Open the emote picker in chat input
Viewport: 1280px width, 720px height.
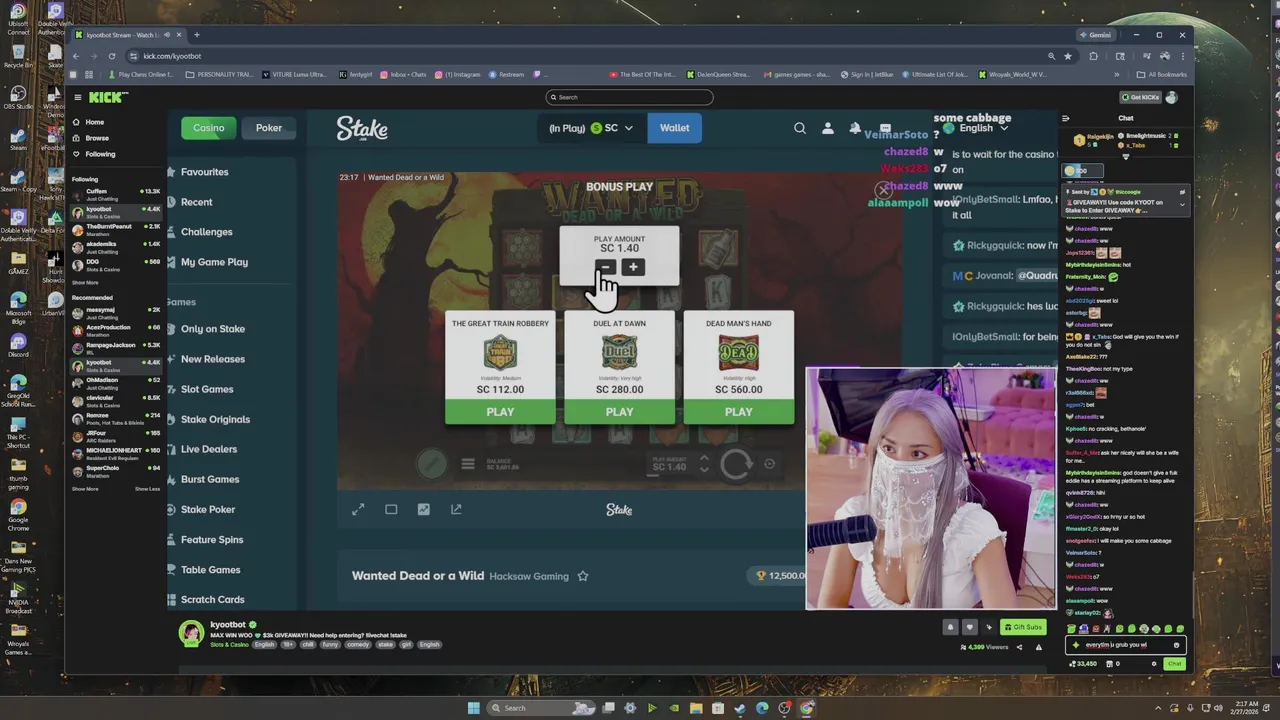[x=1176, y=645]
